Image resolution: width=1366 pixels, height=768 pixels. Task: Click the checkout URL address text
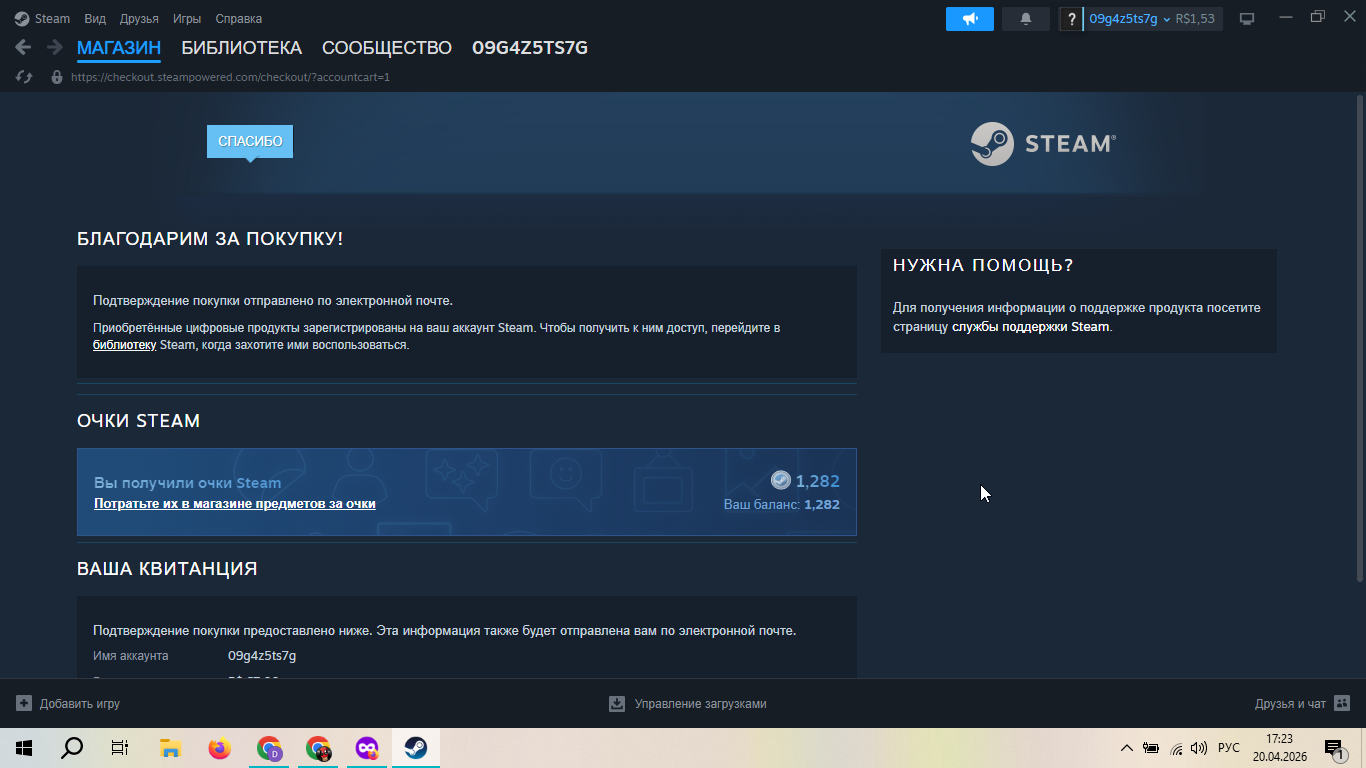pos(230,77)
